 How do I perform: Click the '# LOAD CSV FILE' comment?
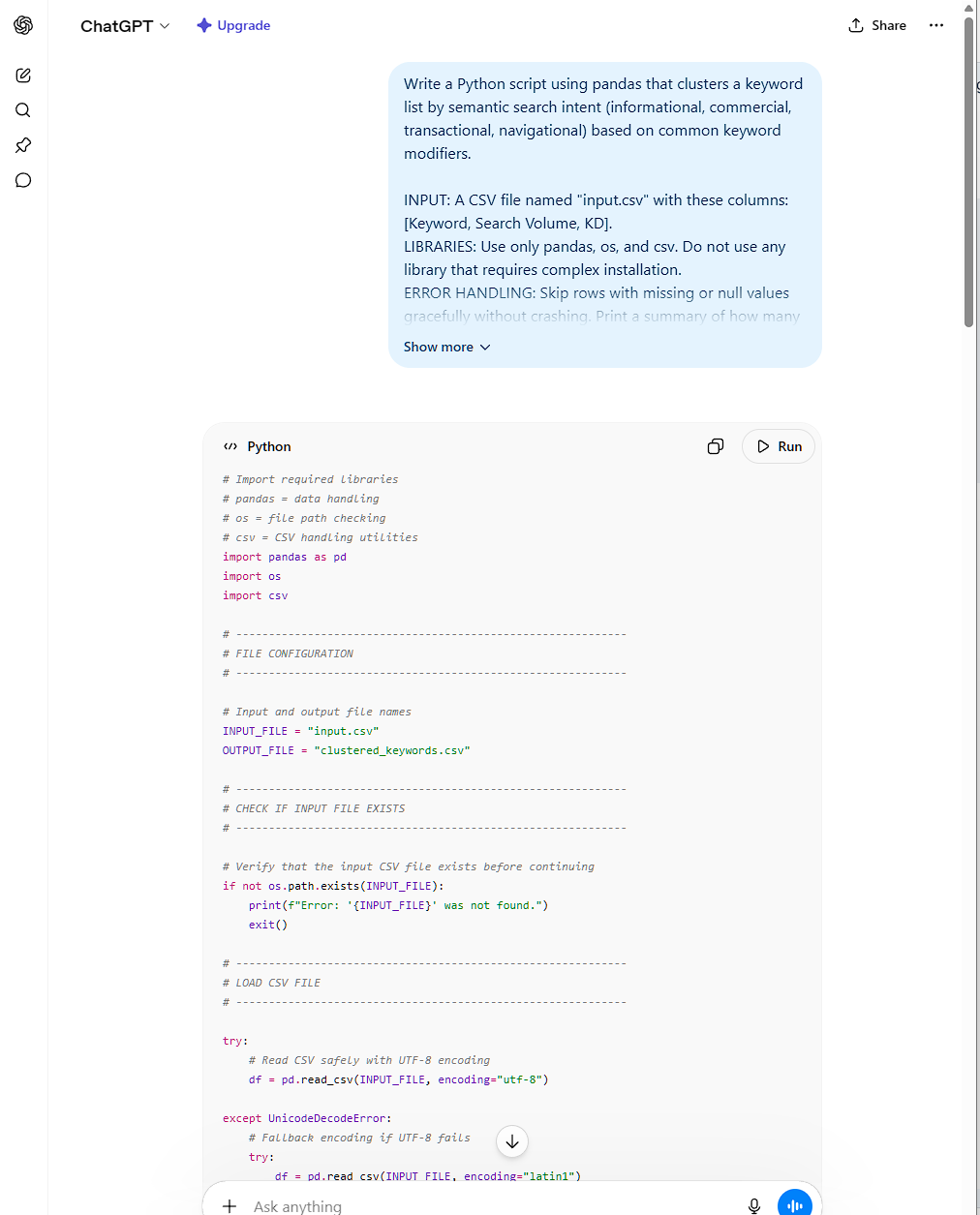point(271,983)
